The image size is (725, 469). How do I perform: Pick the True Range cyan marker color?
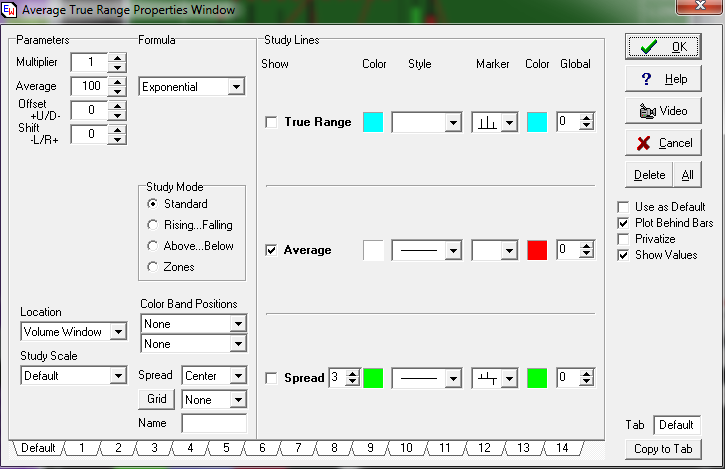point(537,122)
